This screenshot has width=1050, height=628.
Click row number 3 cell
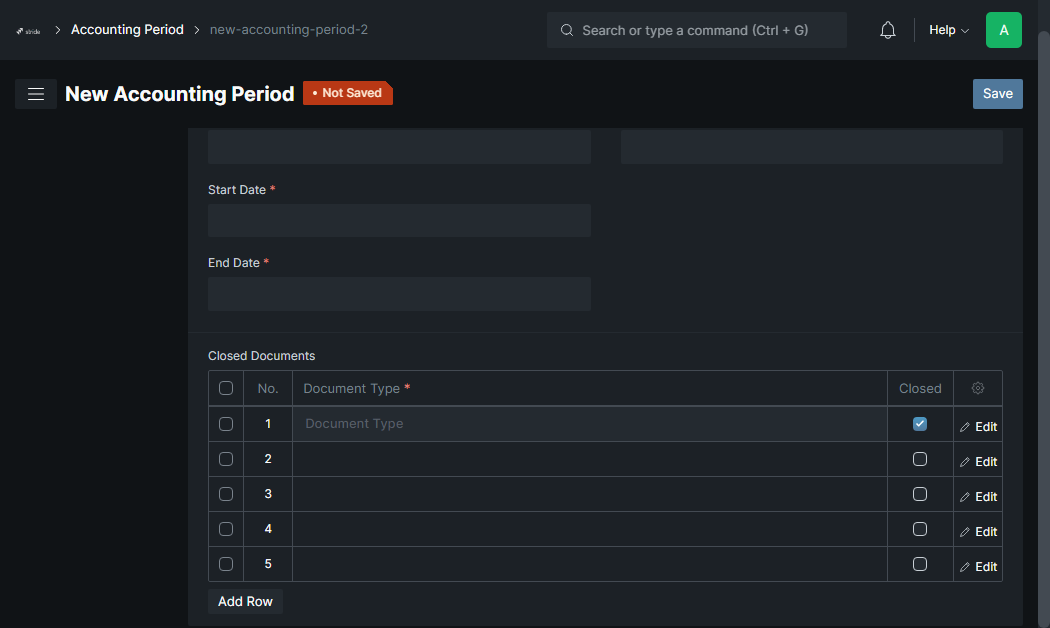tap(268, 493)
